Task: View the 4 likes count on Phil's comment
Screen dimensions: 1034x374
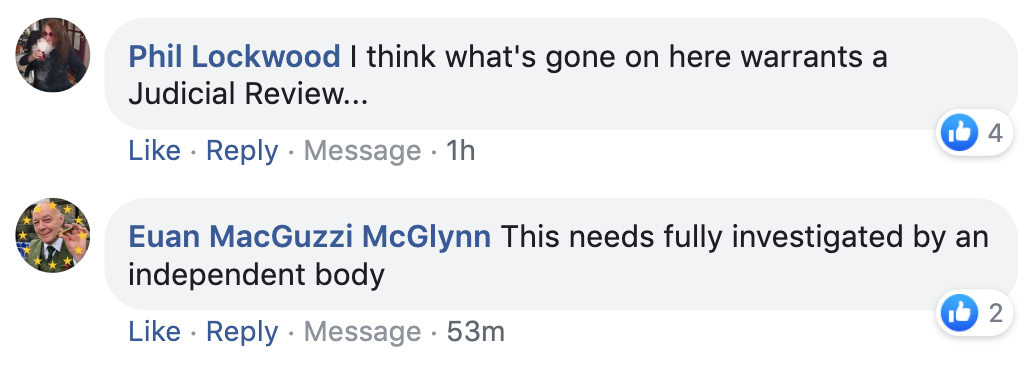Action: pos(995,133)
